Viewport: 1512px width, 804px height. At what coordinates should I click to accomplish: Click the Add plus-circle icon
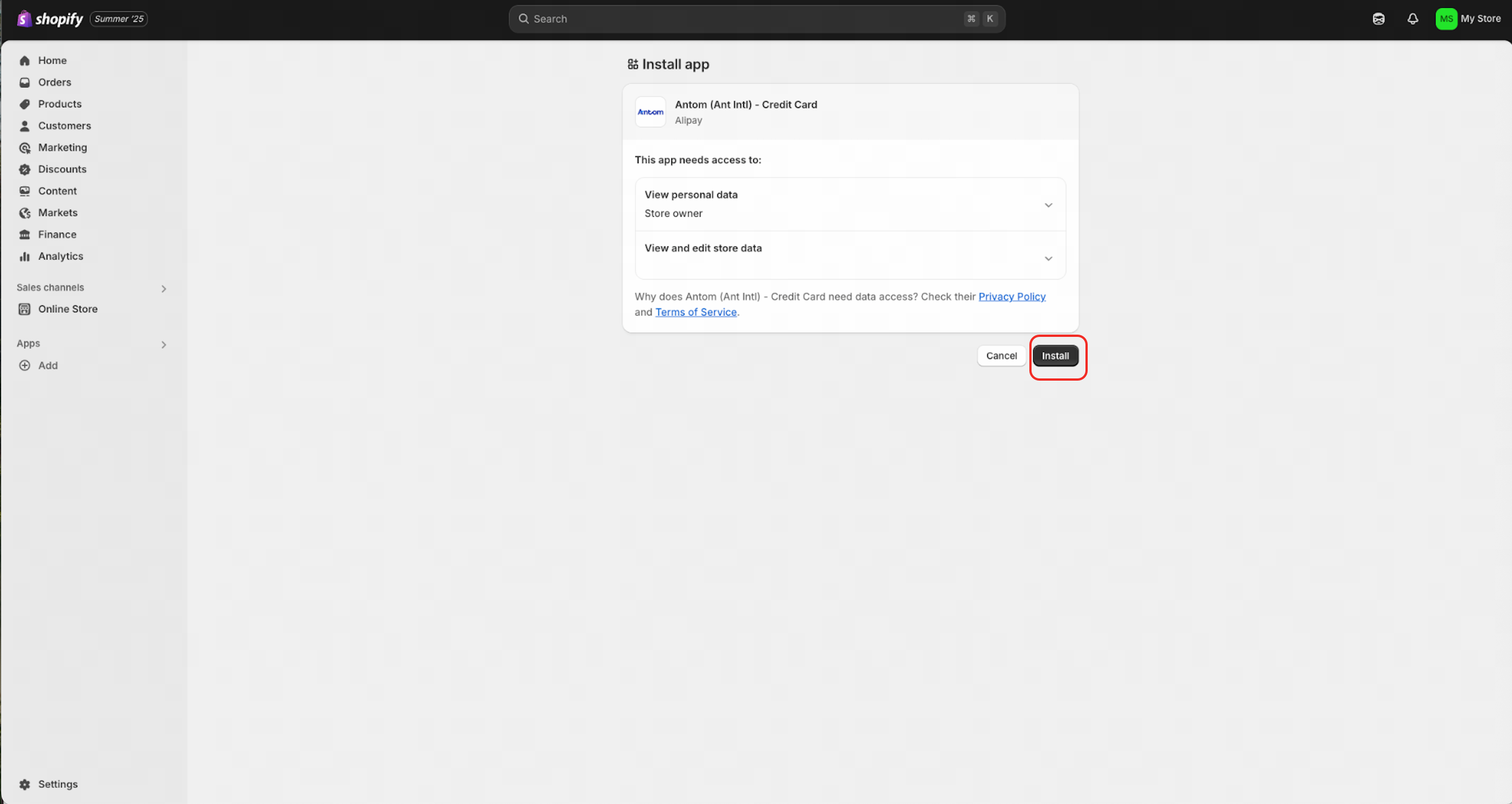coord(25,366)
